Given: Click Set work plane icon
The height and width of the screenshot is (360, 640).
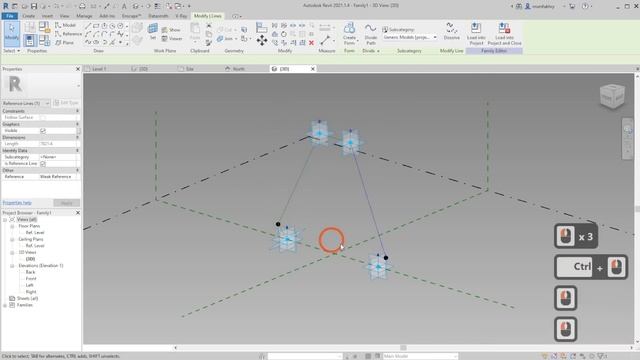Looking at the screenshot, I should (x=153, y=31).
